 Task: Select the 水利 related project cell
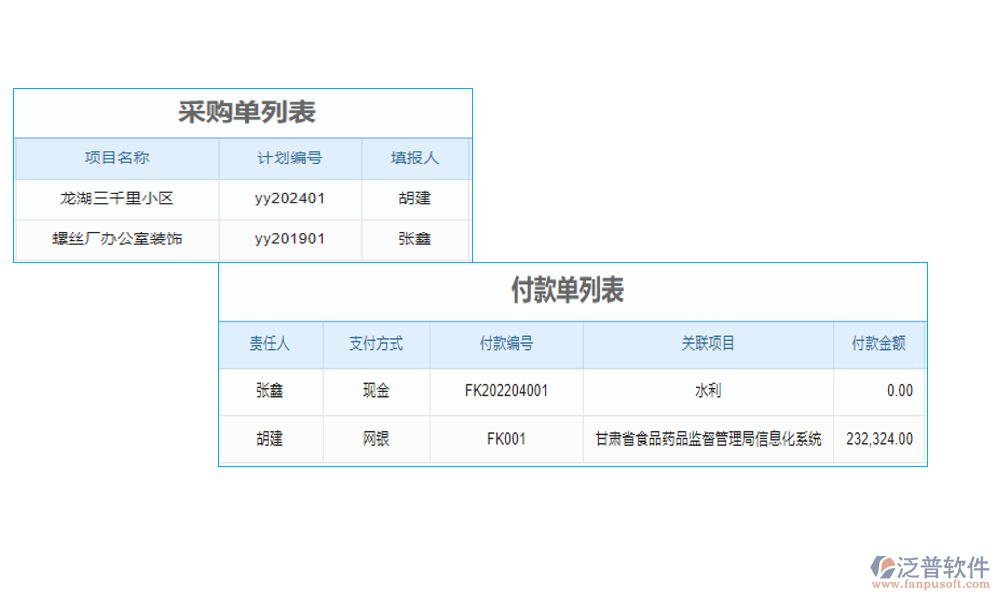[x=707, y=391]
